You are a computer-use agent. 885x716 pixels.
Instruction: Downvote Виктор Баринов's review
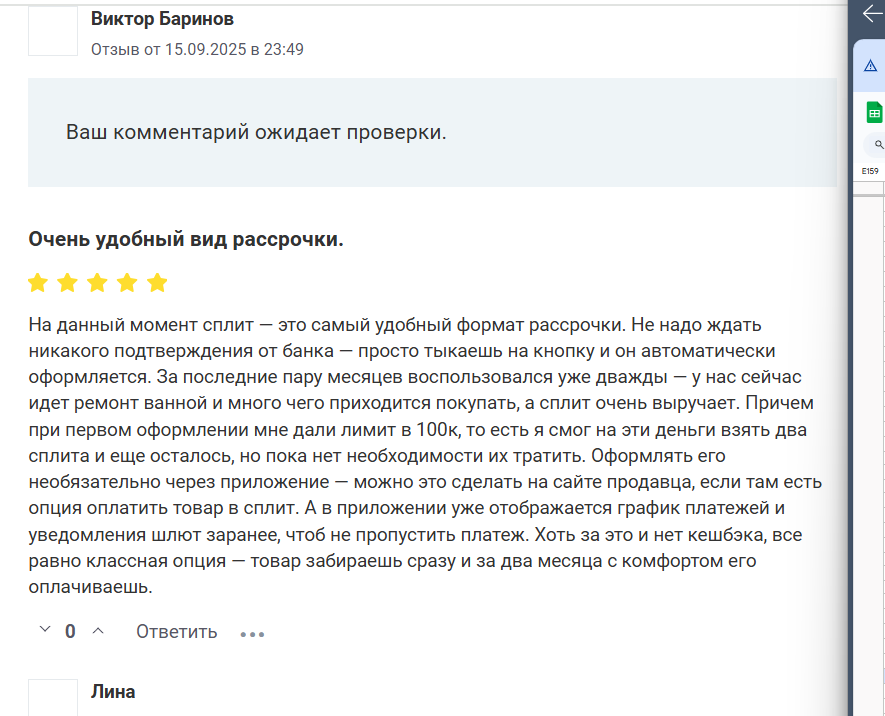(45, 629)
